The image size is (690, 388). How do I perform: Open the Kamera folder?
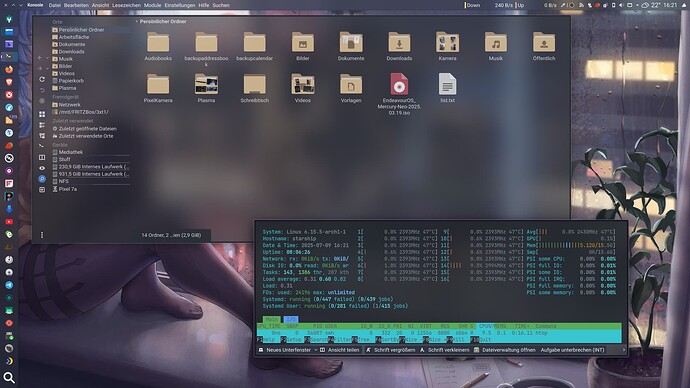click(x=447, y=46)
